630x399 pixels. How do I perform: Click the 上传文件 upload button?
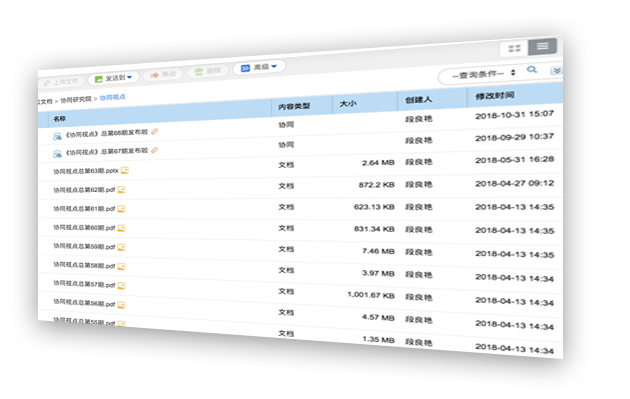pyautogui.click(x=61, y=82)
